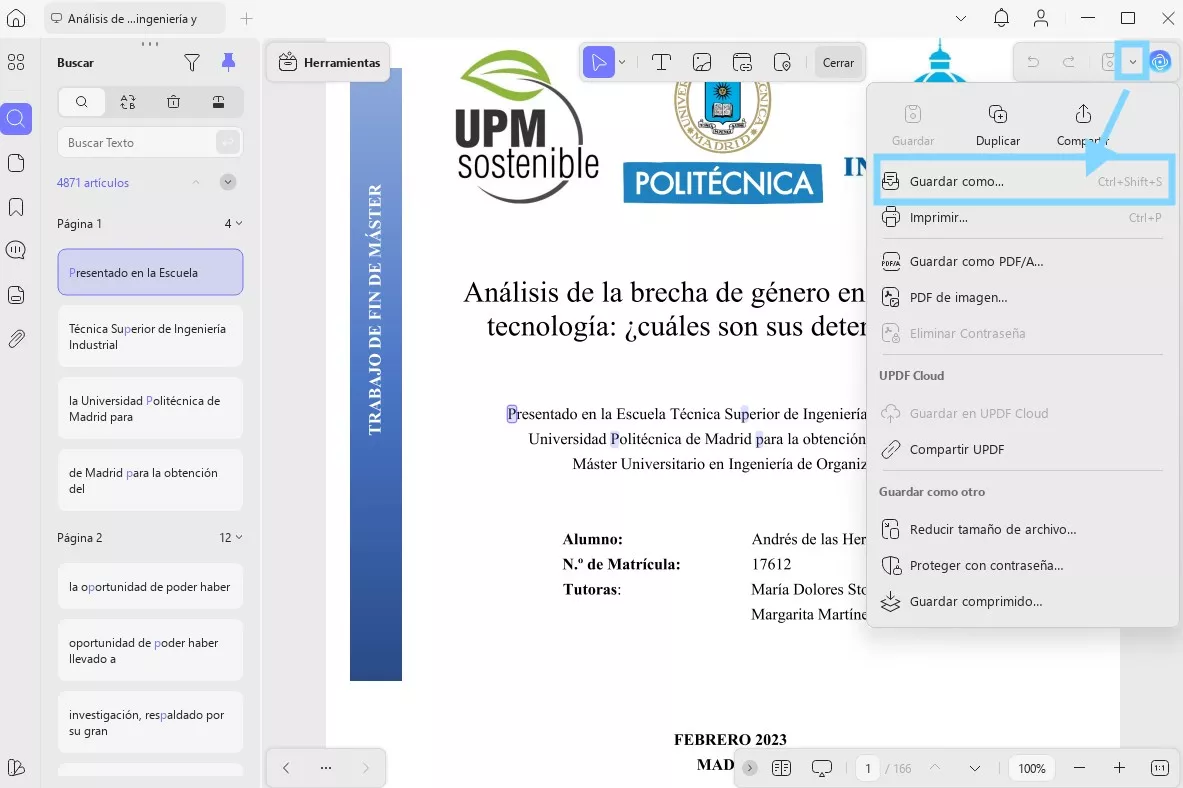Select the fourth edit tool icon
The image size is (1183, 788).
[x=782, y=63]
